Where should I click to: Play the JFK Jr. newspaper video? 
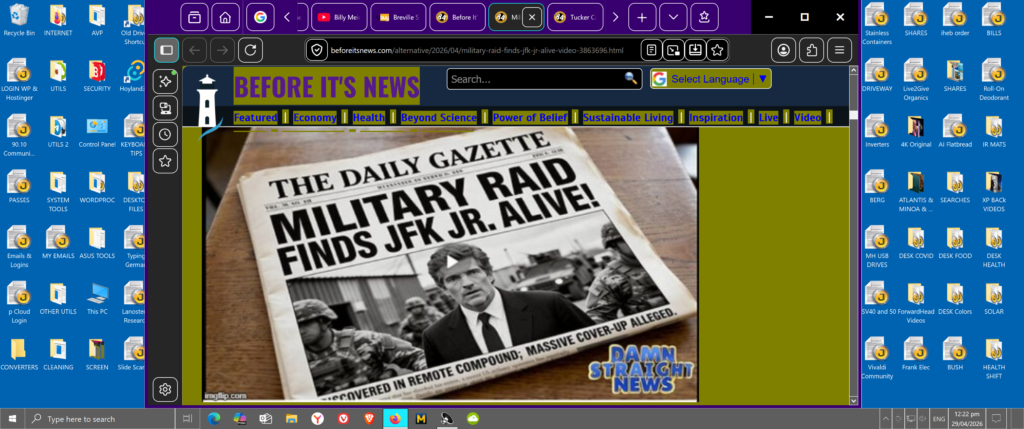click(450, 263)
